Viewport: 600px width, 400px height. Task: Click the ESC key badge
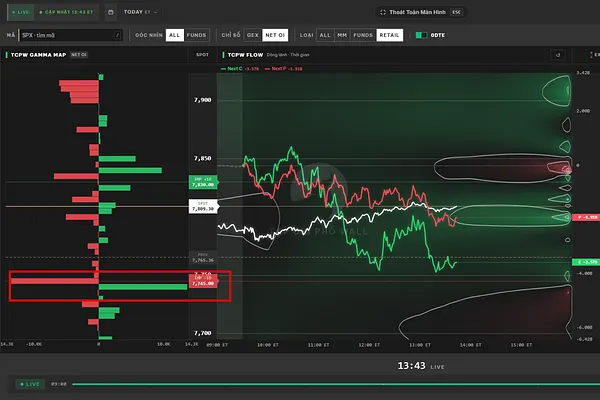click(x=457, y=12)
